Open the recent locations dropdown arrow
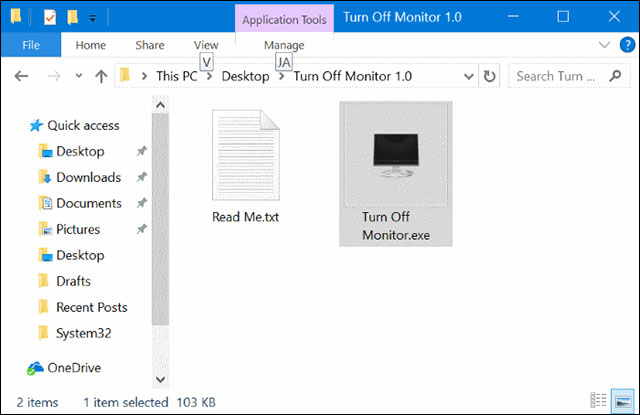640x415 pixels. point(79,76)
